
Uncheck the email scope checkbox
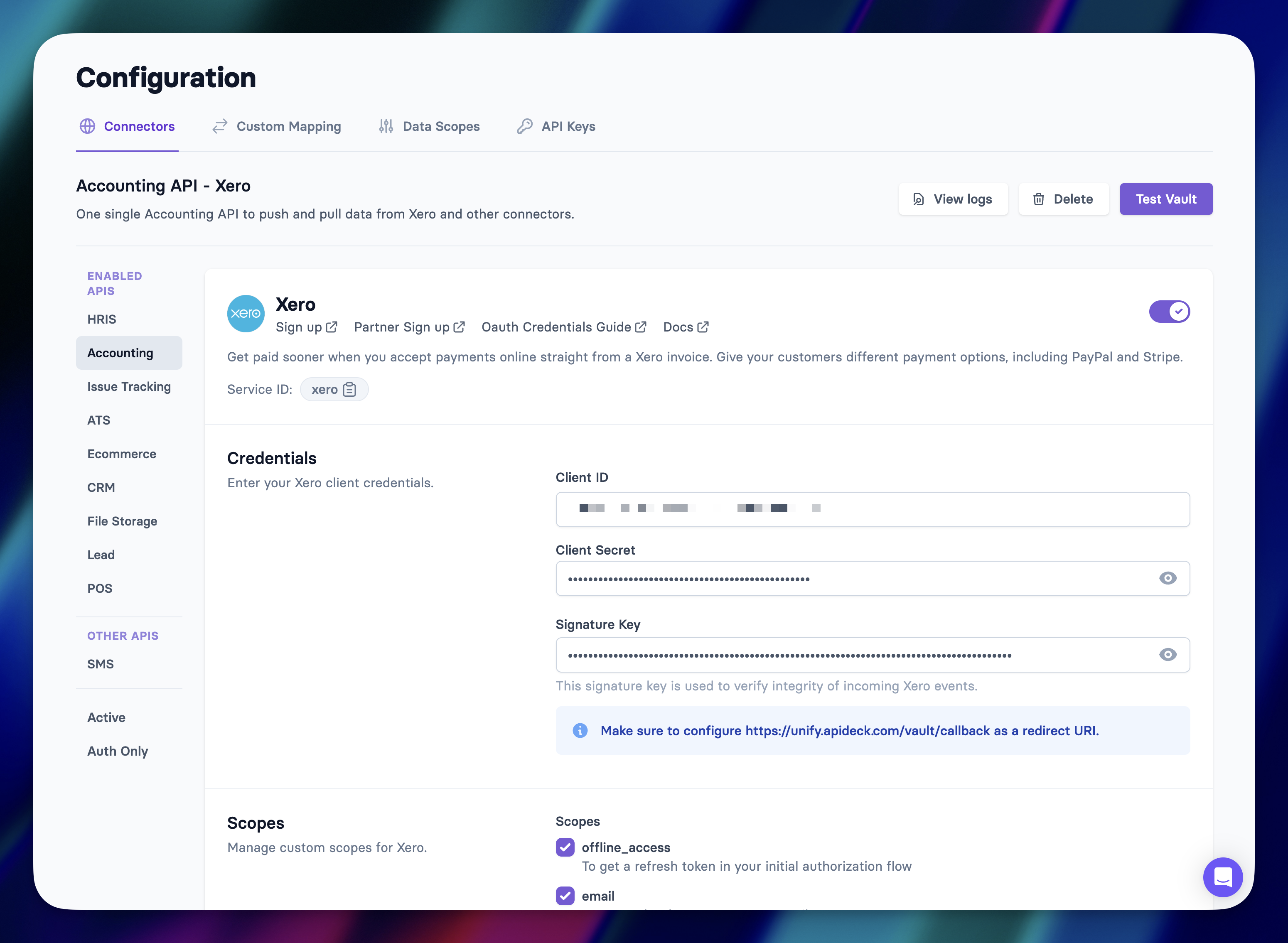pos(565,896)
